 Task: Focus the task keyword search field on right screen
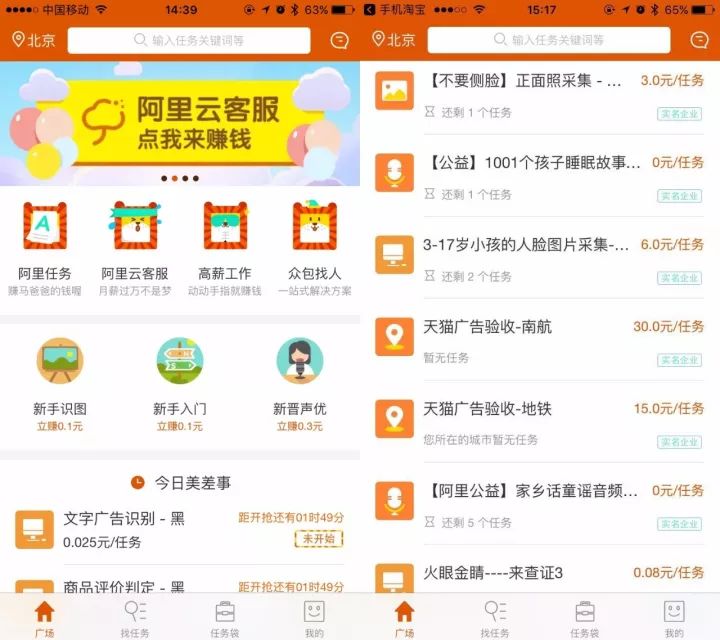[x=549, y=40]
